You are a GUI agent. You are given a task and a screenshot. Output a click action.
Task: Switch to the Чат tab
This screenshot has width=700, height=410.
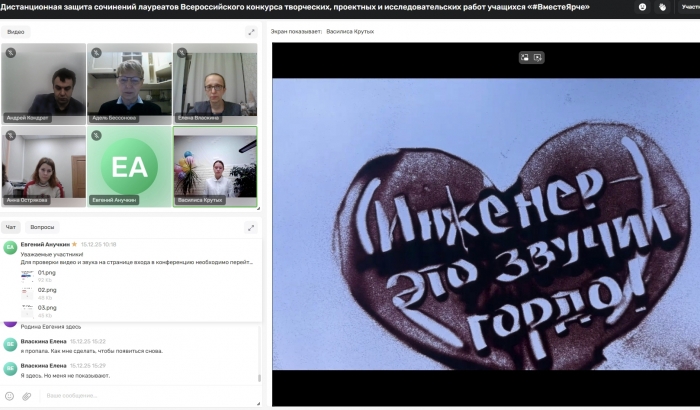tap(11, 228)
